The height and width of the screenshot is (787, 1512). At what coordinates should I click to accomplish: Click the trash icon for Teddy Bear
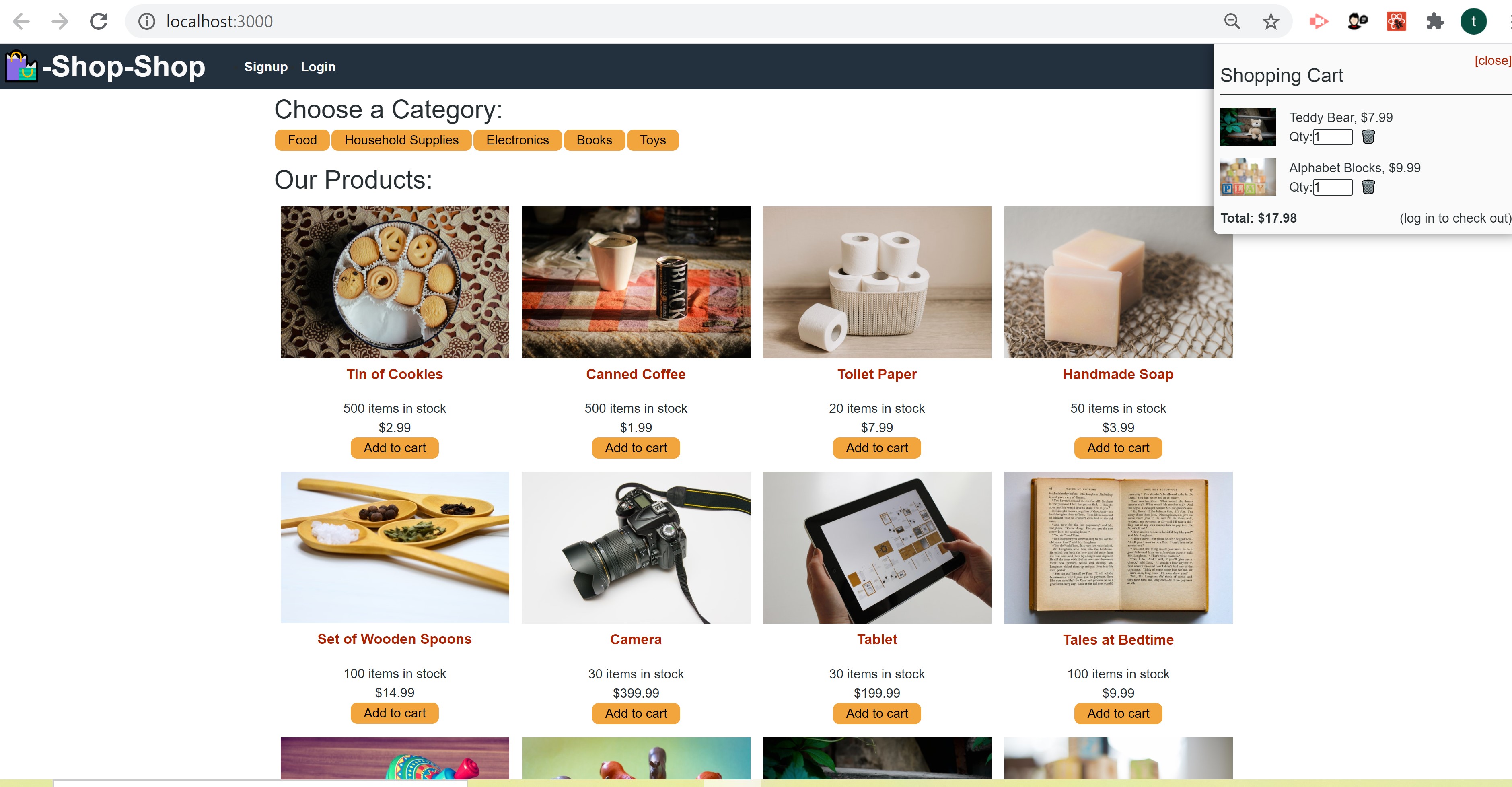pyautogui.click(x=1368, y=137)
